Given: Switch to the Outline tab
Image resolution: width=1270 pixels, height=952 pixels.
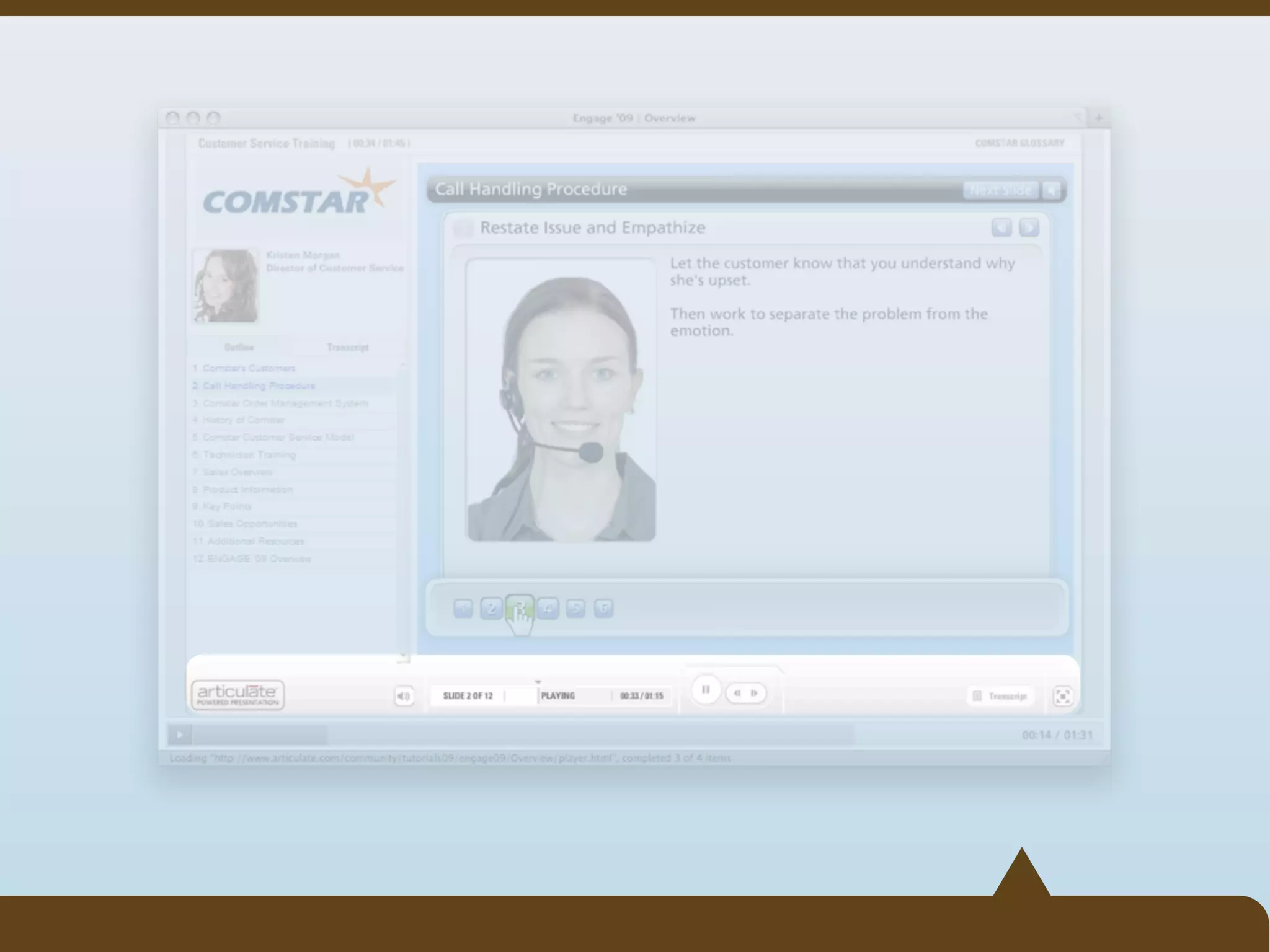Looking at the screenshot, I should pyautogui.click(x=239, y=347).
